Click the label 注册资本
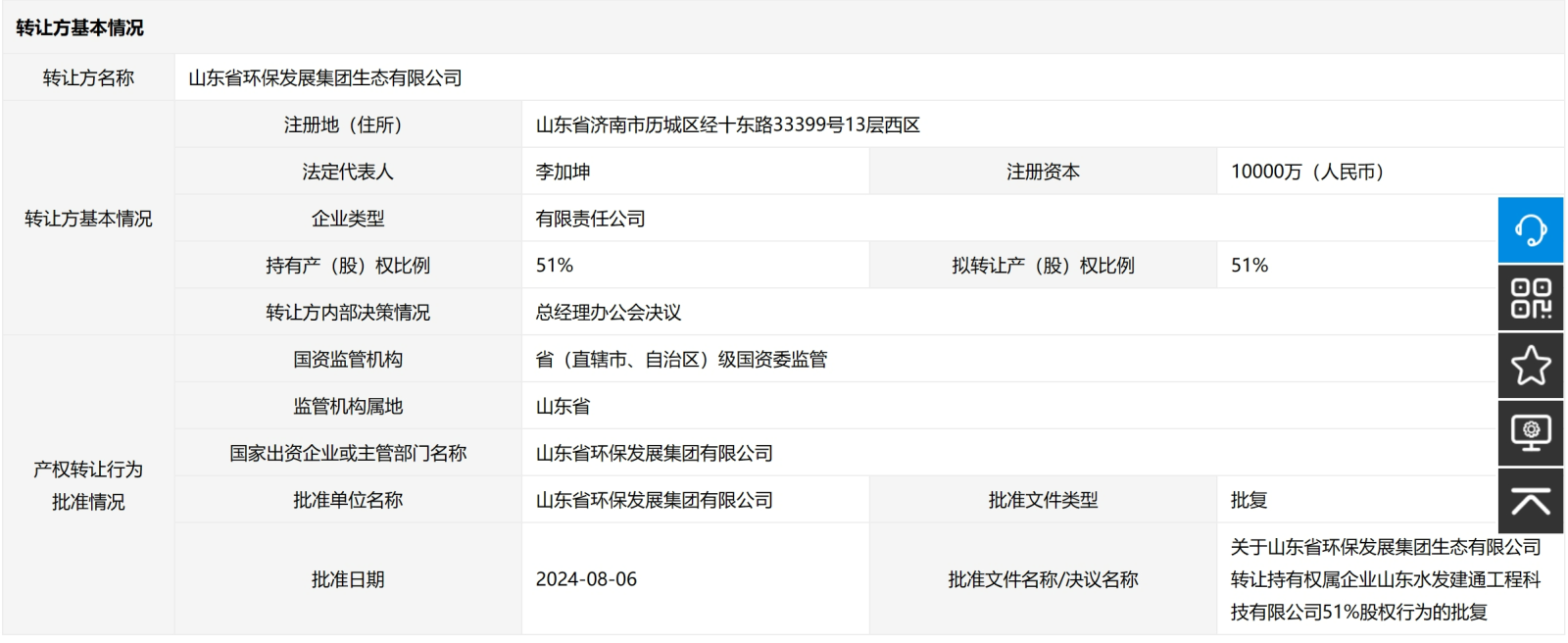 (x=1043, y=172)
